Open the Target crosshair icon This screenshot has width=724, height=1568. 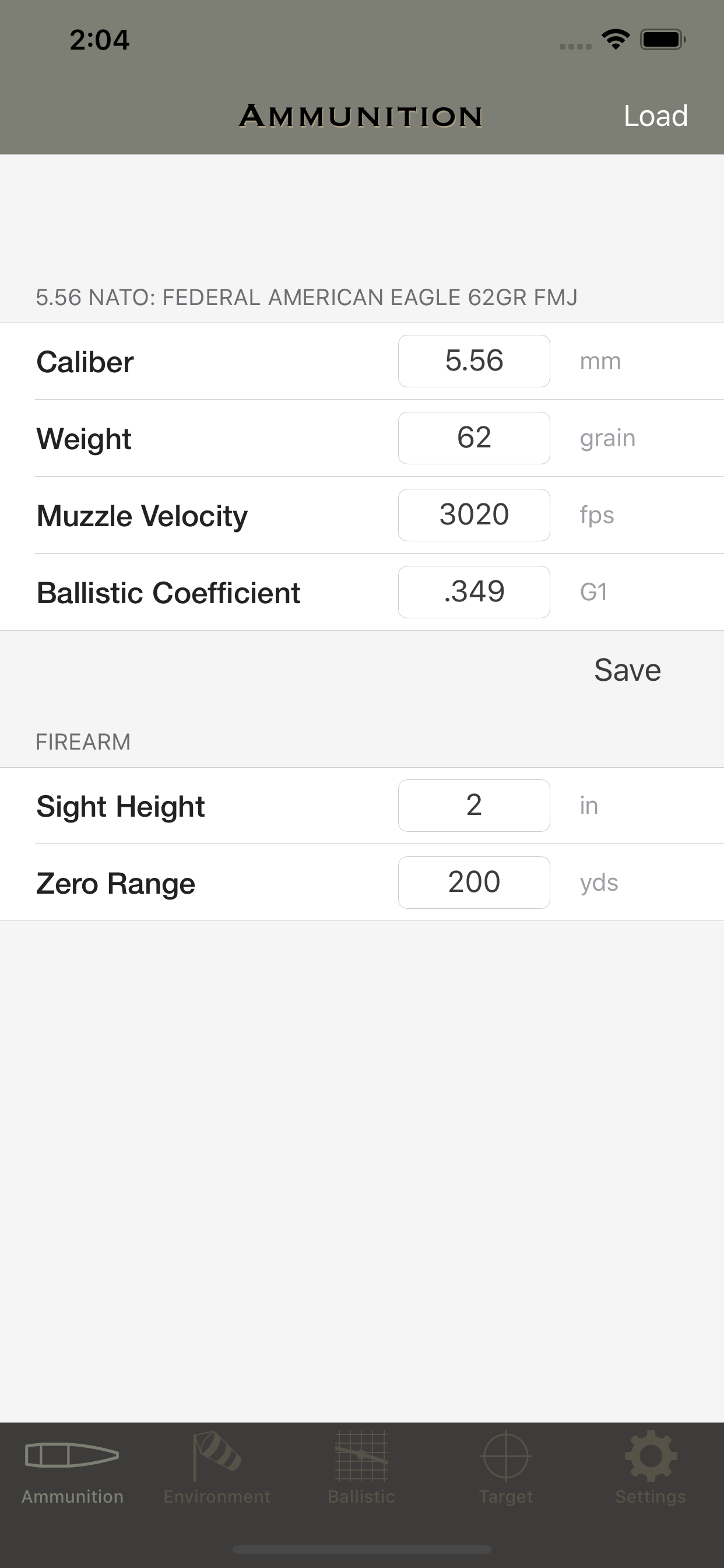click(x=505, y=1456)
